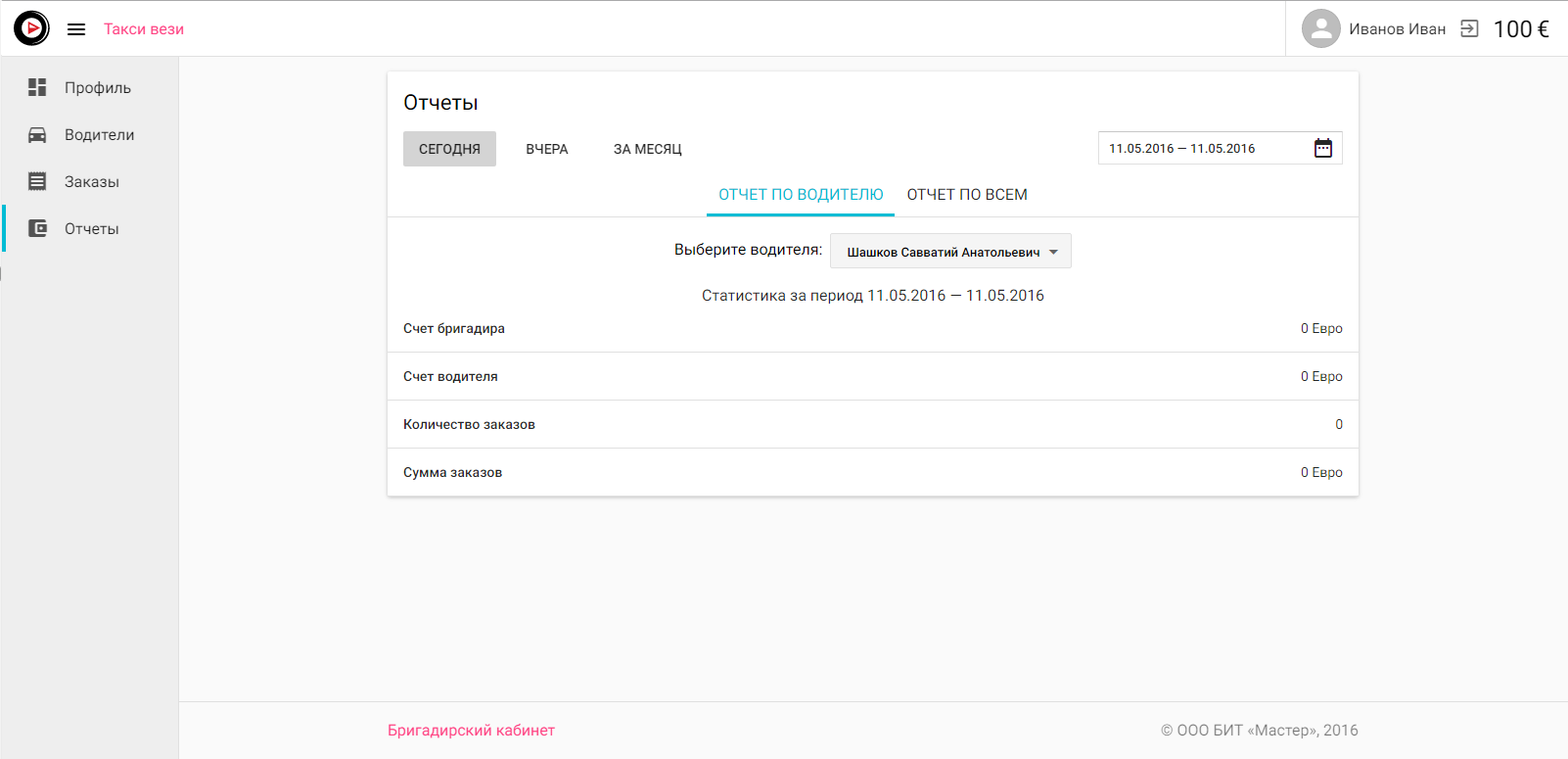Open the calendar icon in date field
Screen dimensions: 1568x759
pos(1322,148)
